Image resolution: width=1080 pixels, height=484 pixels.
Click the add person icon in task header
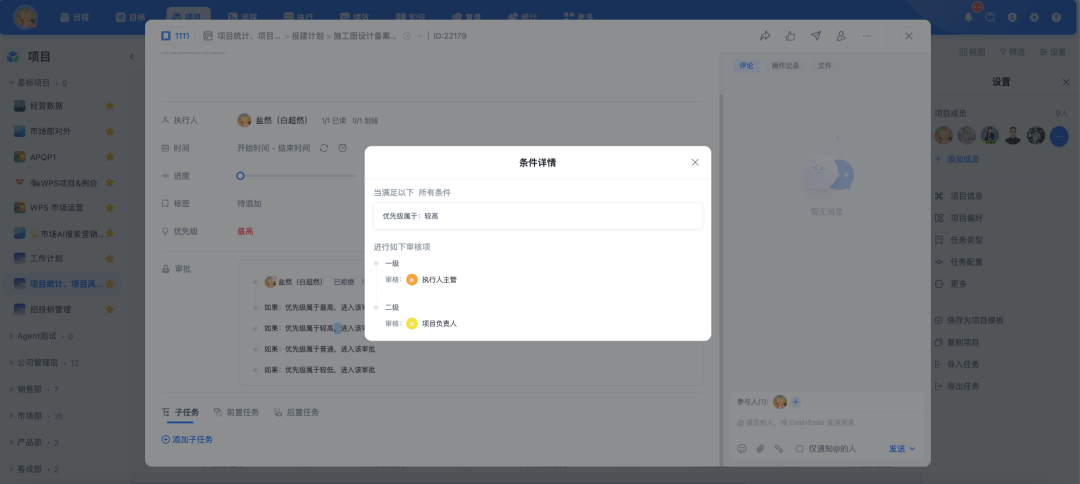[x=841, y=36]
